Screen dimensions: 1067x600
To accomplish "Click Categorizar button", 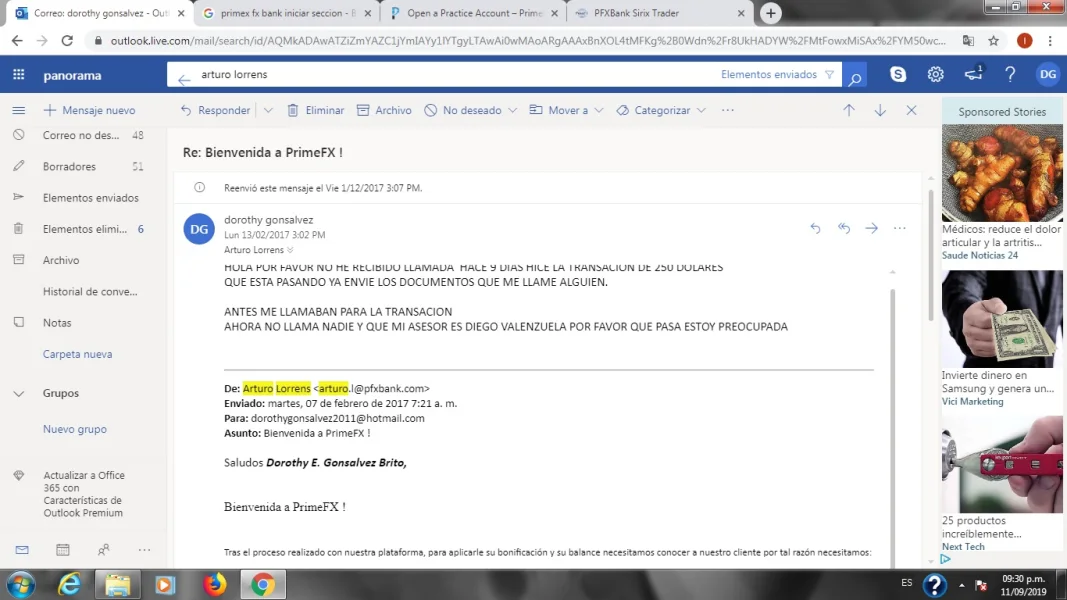I will coord(653,110).
